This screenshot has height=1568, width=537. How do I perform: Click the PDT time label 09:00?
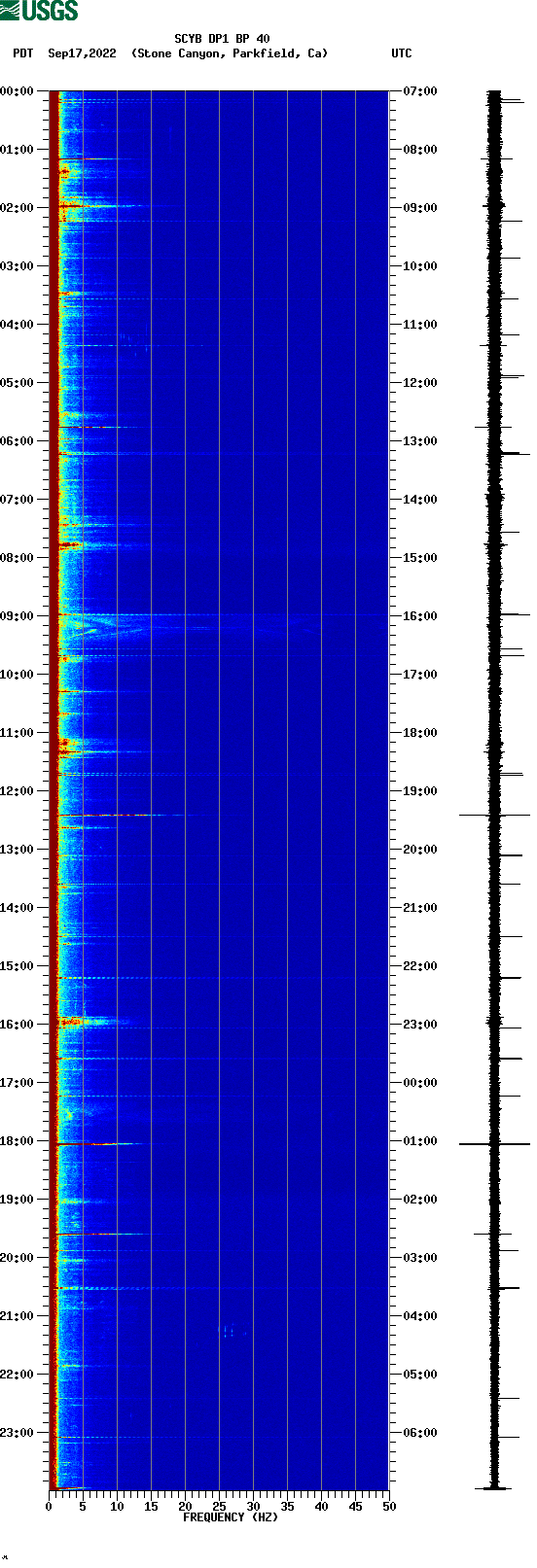(18, 616)
